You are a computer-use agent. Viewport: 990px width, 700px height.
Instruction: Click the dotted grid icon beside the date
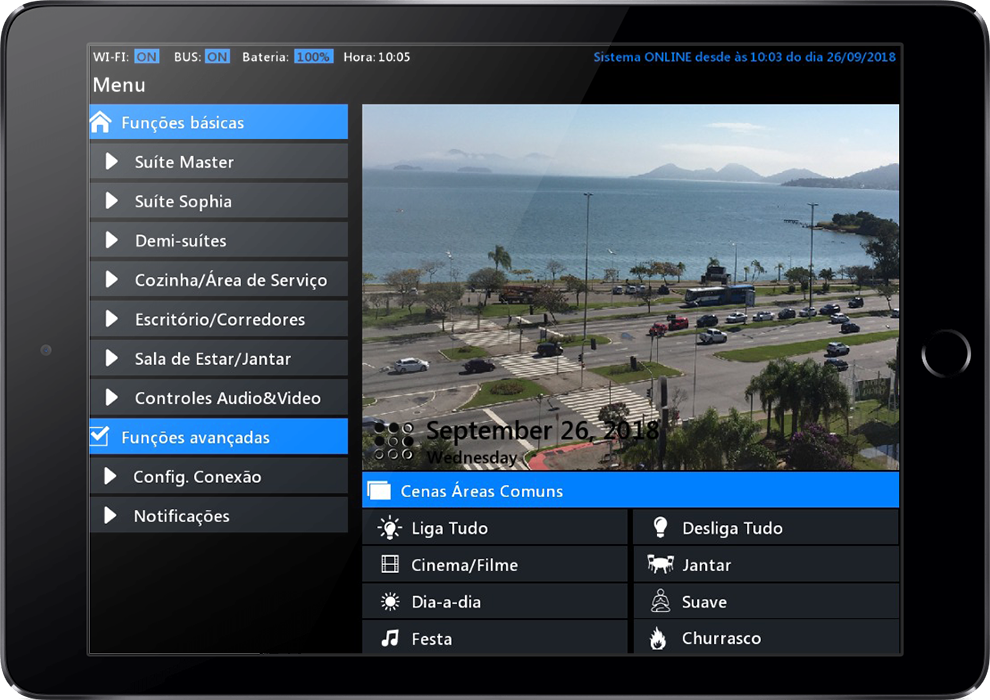[x=394, y=441]
